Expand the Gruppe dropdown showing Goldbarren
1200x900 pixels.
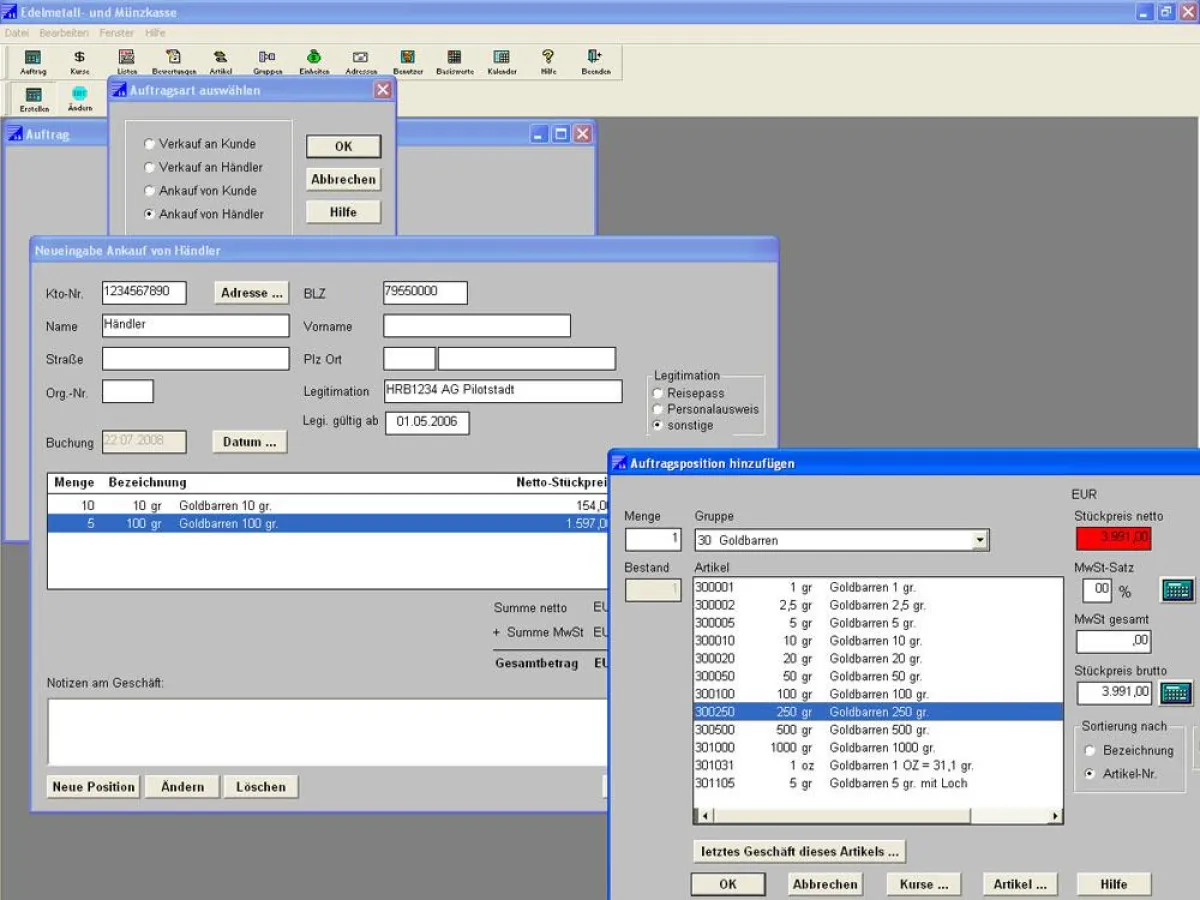[980, 541]
